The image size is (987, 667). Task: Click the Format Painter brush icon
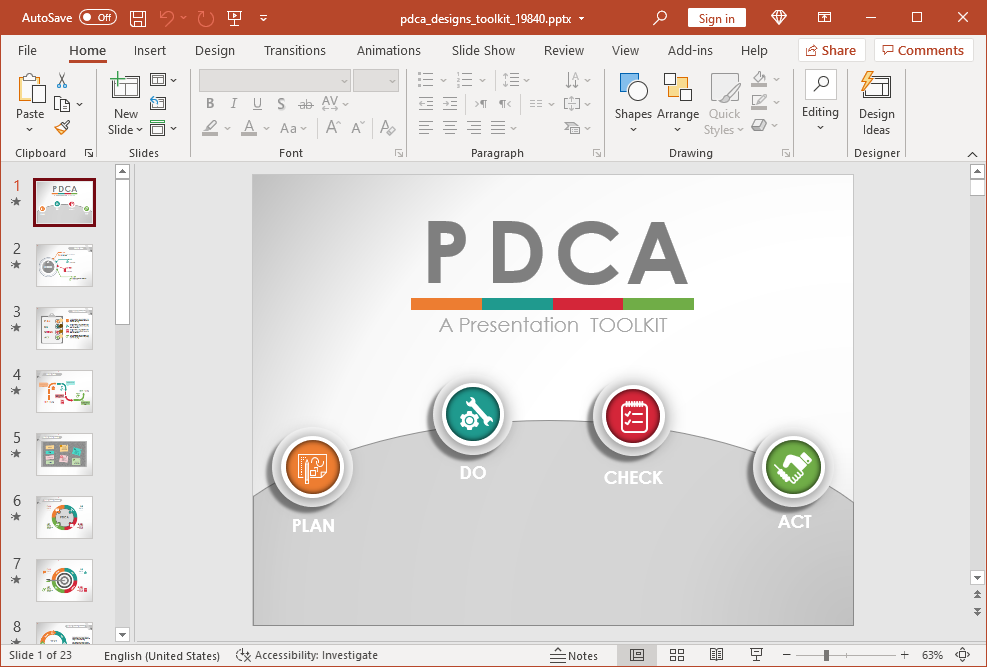click(62, 128)
